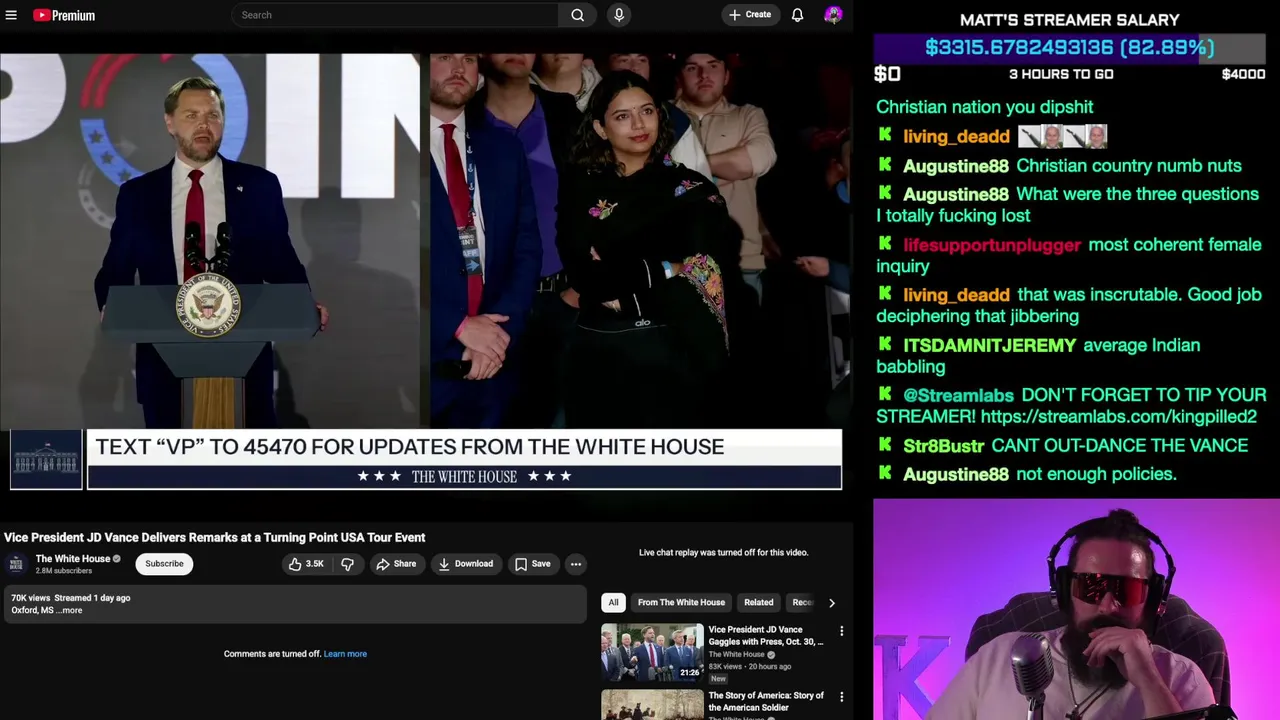
Task: Select the partially shown Recently chip
Action: pos(801,602)
